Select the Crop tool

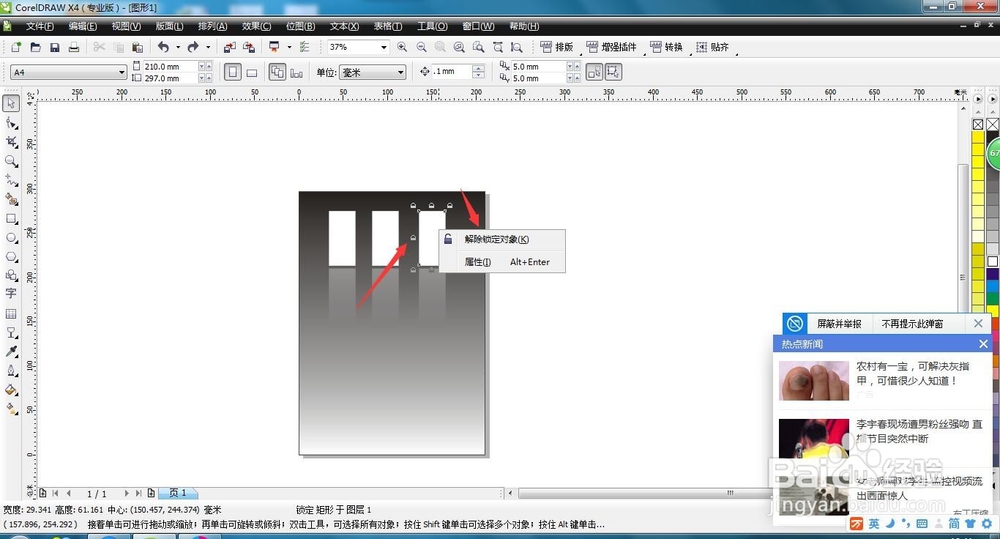pos(11,142)
